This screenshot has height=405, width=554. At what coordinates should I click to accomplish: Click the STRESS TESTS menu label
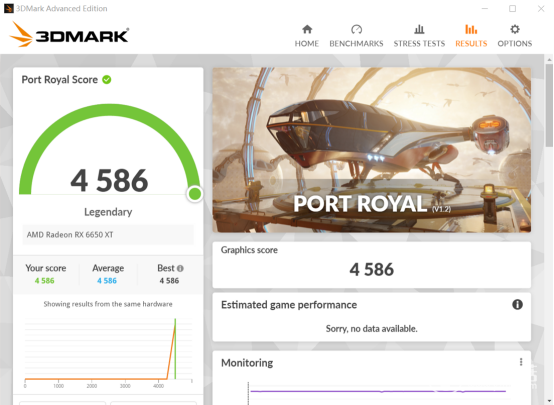419,43
